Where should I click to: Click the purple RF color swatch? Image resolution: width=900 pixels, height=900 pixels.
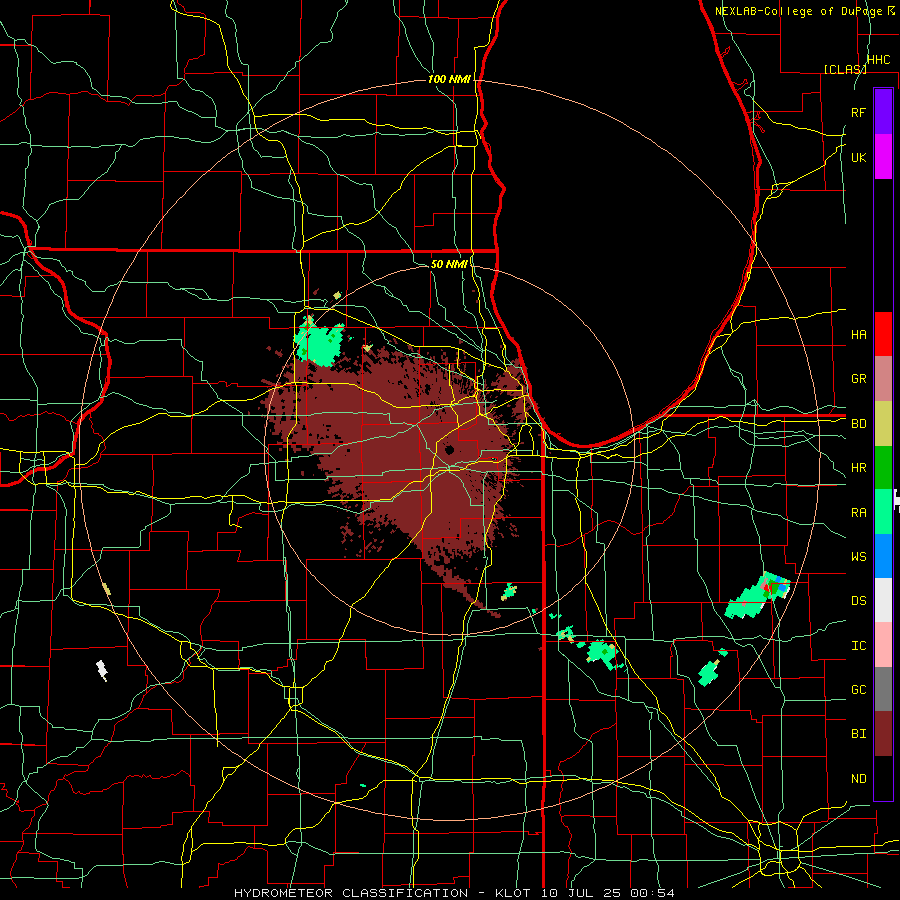(x=883, y=112)
